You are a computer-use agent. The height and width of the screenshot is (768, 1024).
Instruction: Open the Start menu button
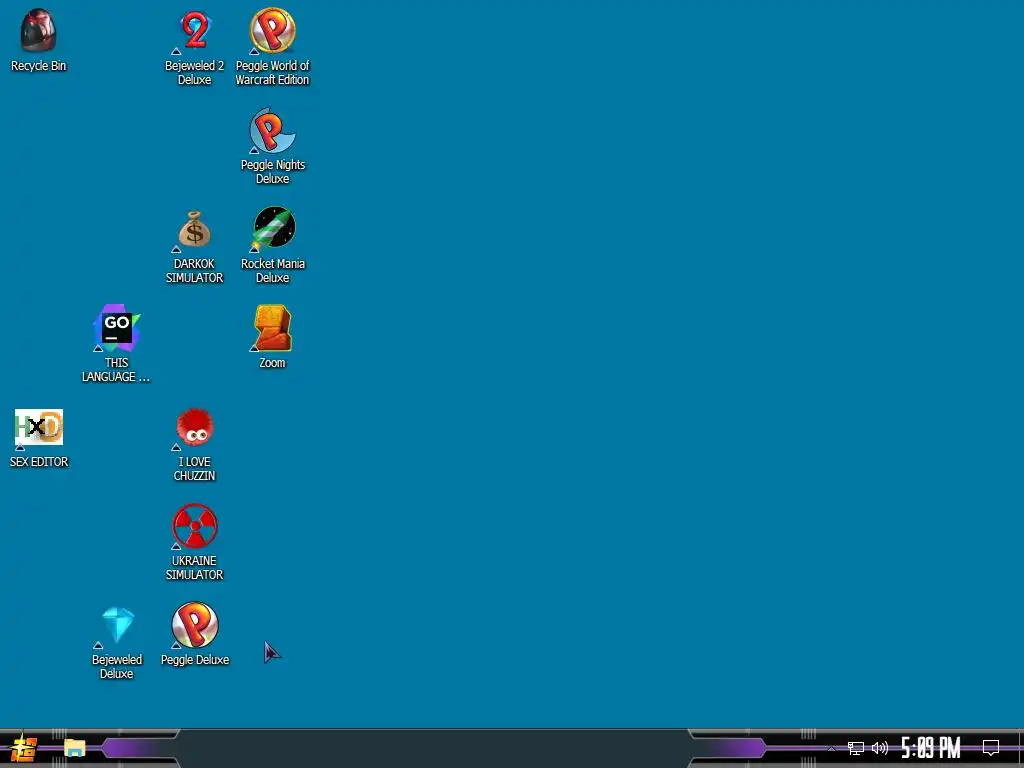point(24,748)
